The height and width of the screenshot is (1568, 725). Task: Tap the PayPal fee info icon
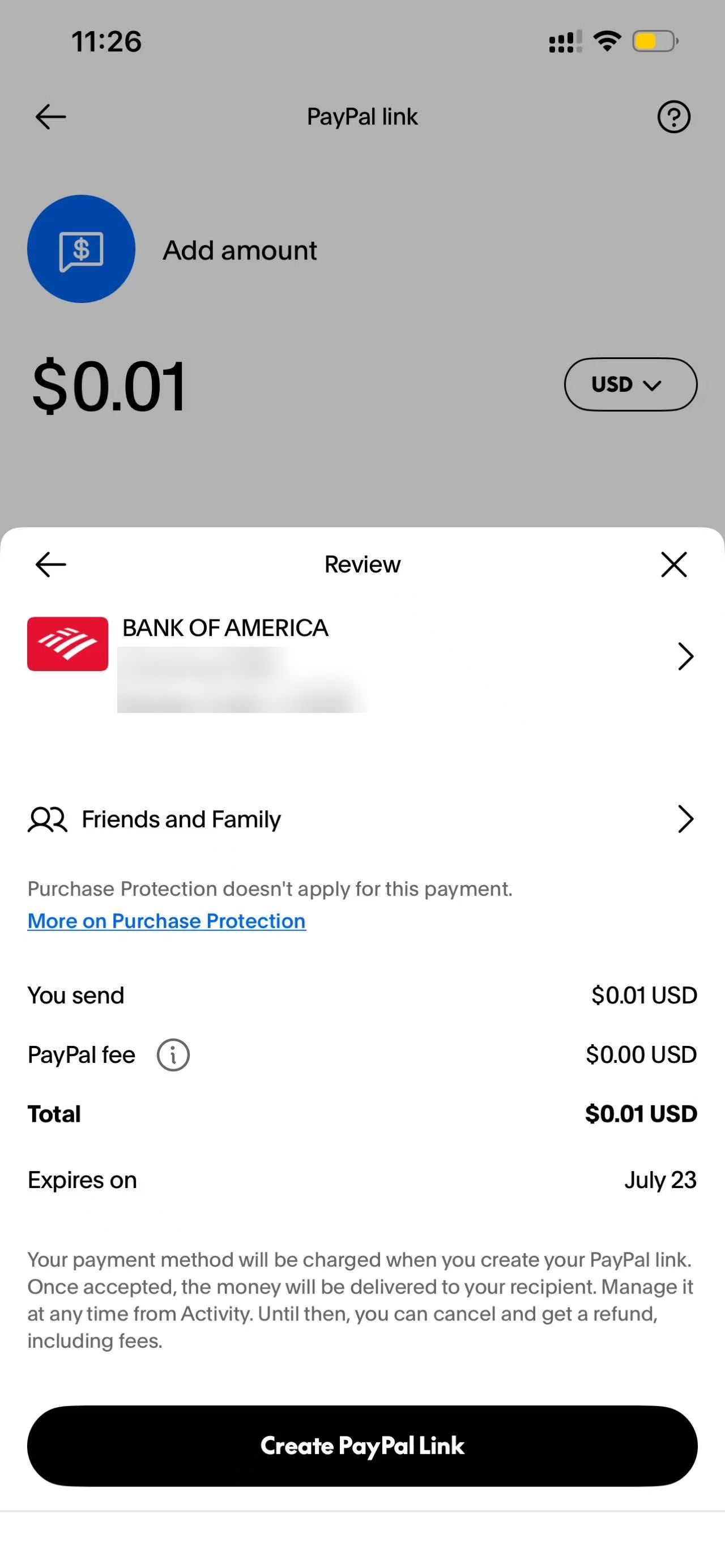pyautogui.click(x=173, y=1055)
